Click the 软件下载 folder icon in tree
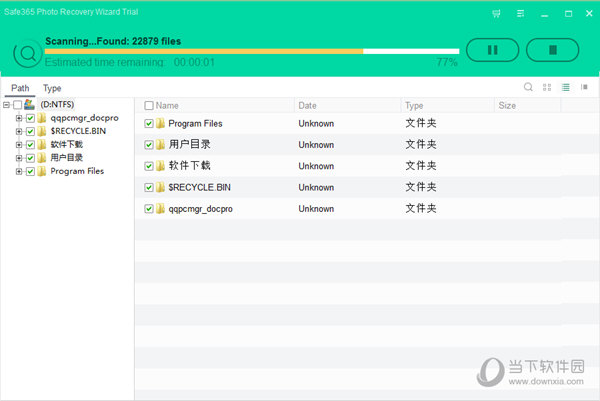 point(42,145)
